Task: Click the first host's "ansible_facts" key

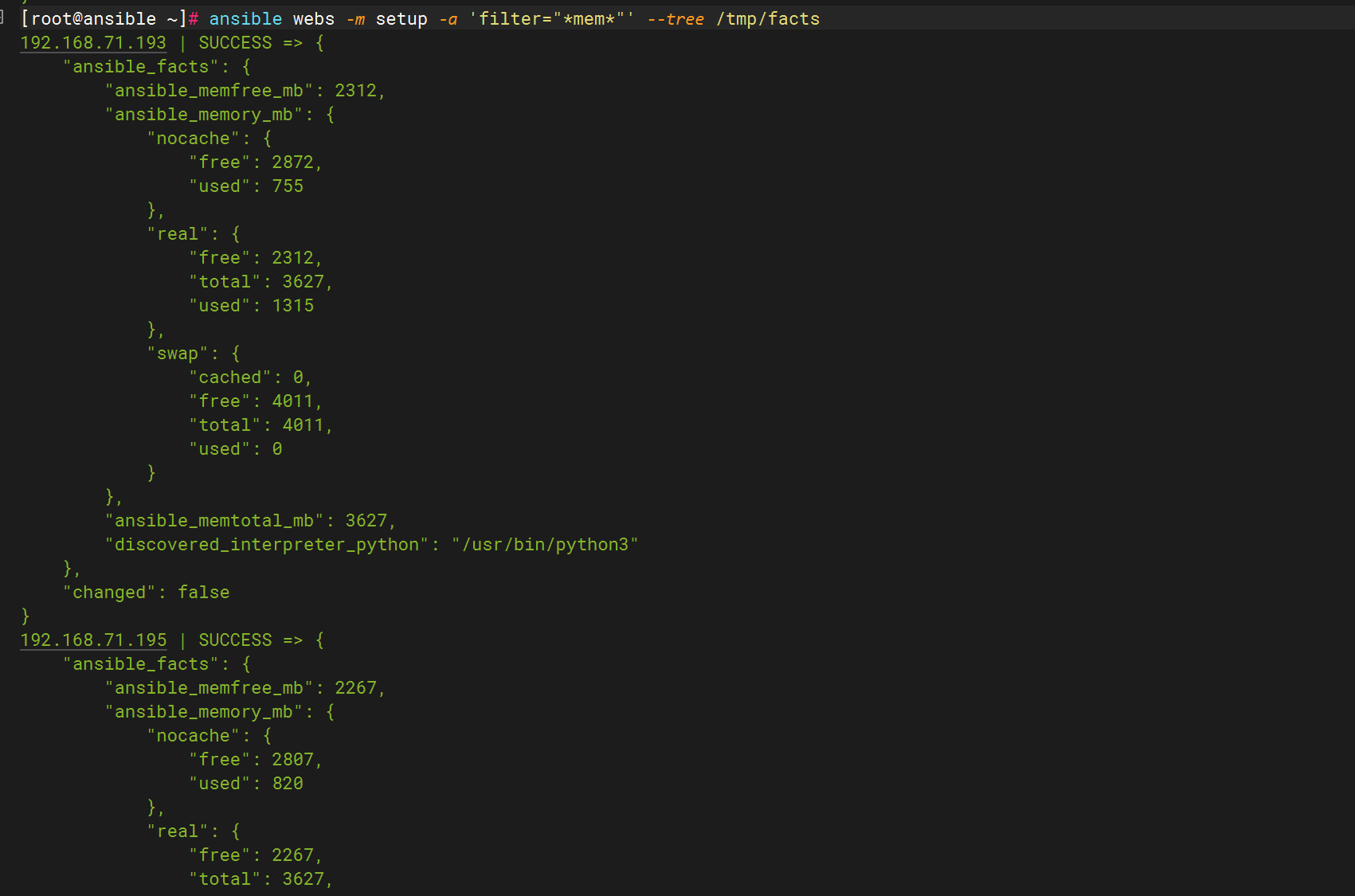Action: click(x=141, y=67)
